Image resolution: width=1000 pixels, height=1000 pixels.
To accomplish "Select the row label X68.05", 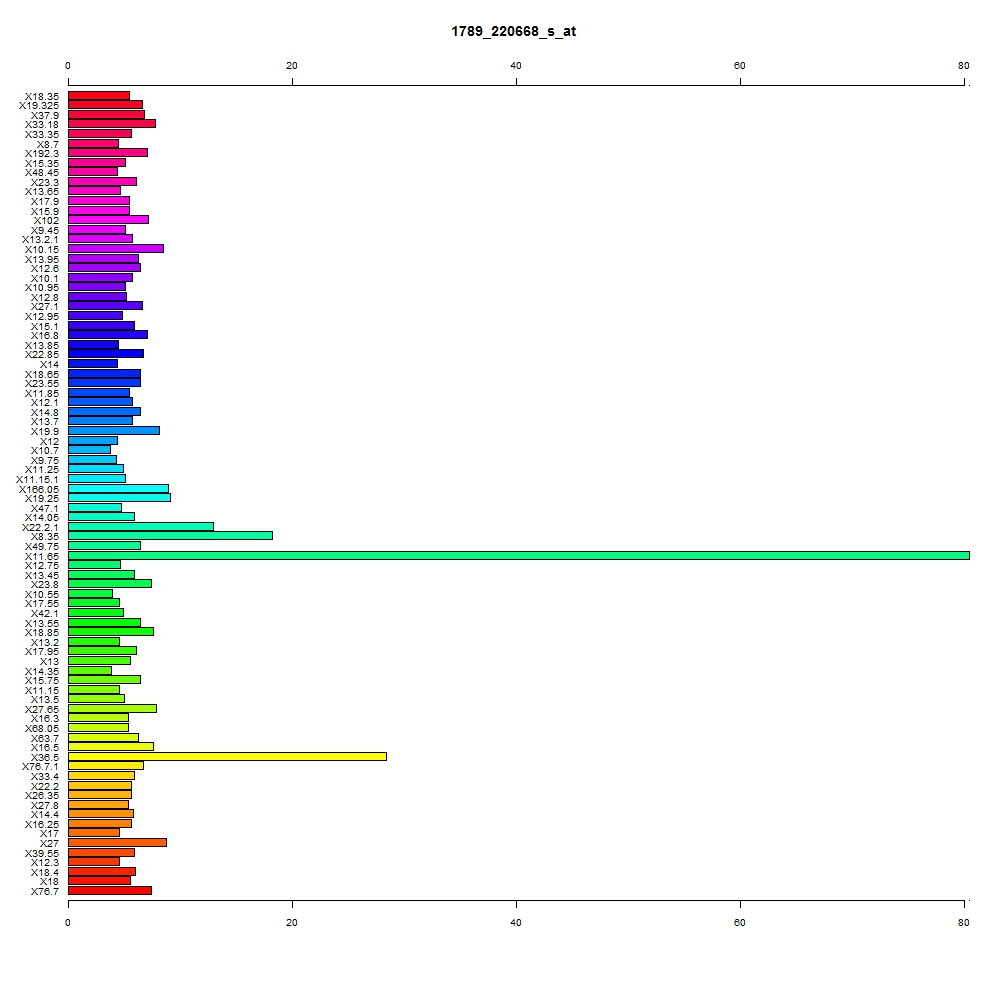I will (x=42, y=728).
